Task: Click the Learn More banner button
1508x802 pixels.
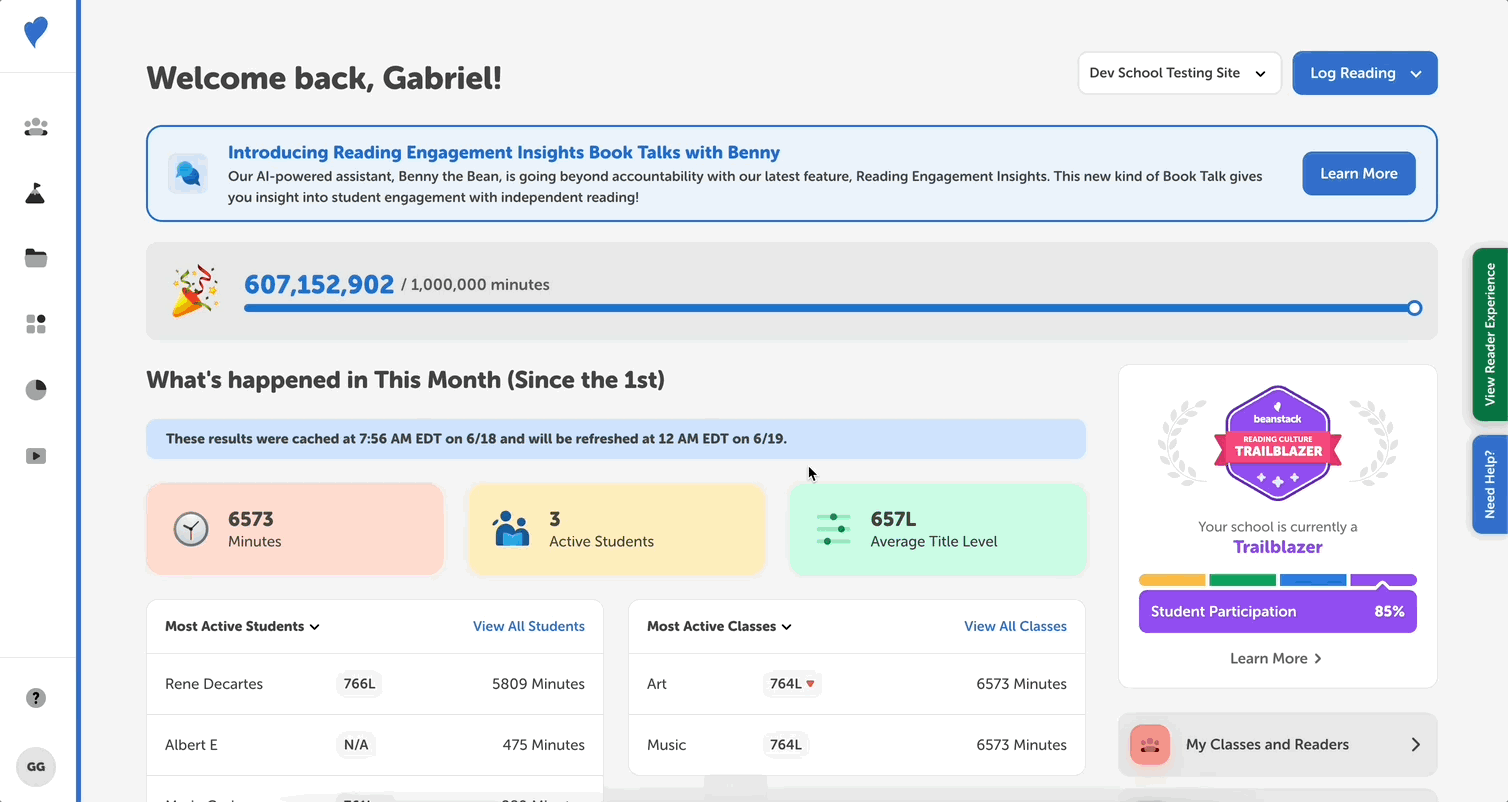Action: coord(1358,174)
